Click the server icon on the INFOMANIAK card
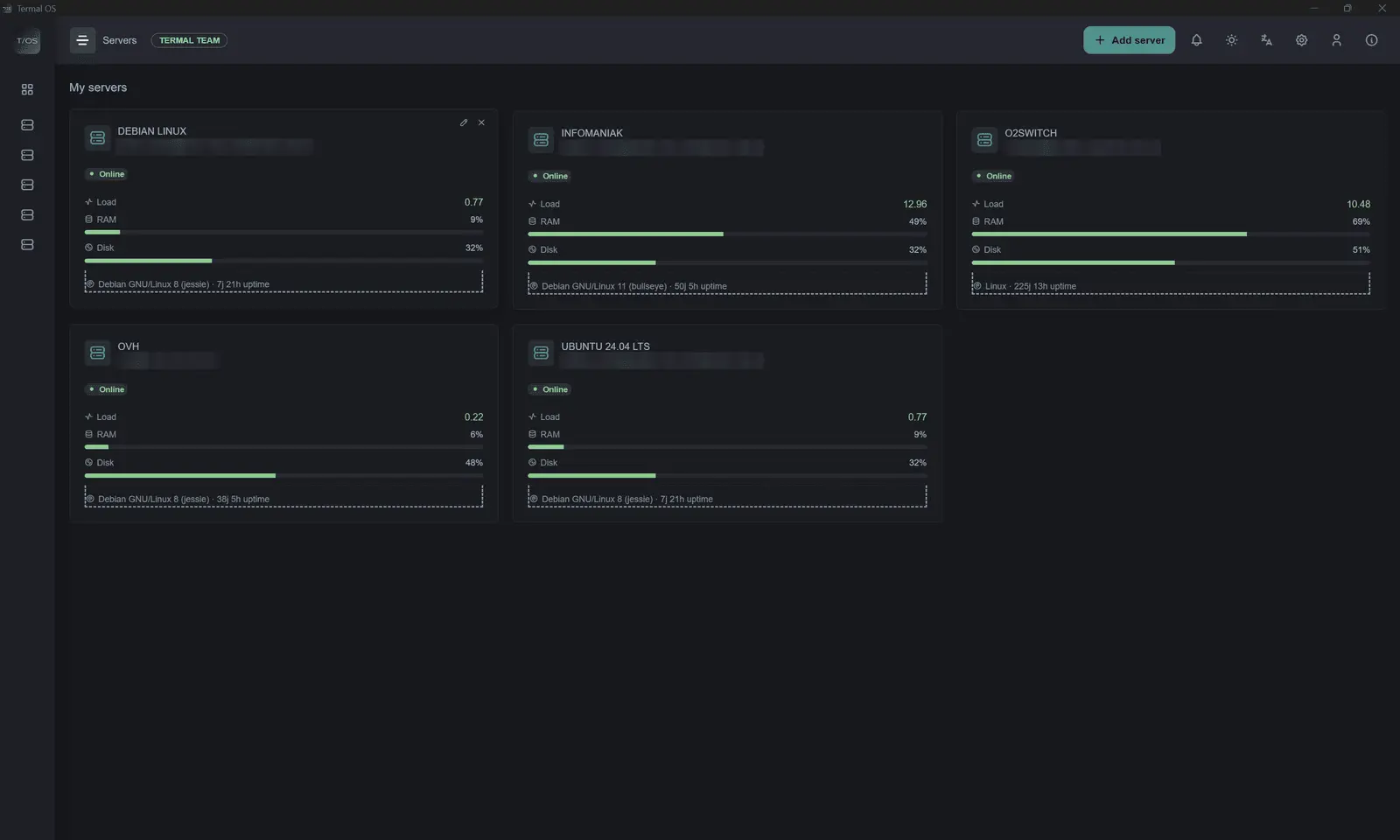 [x=541, y=140]
